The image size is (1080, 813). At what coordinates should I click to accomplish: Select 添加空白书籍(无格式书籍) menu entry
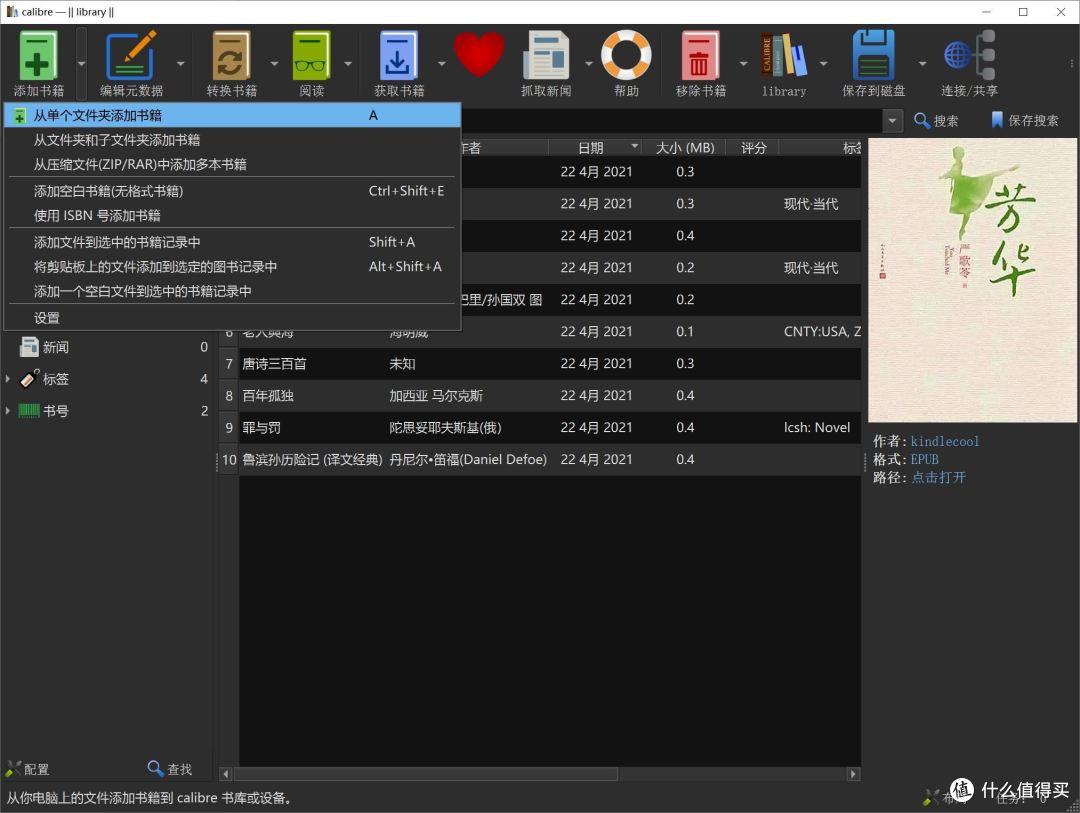click(x=232, y=191)
